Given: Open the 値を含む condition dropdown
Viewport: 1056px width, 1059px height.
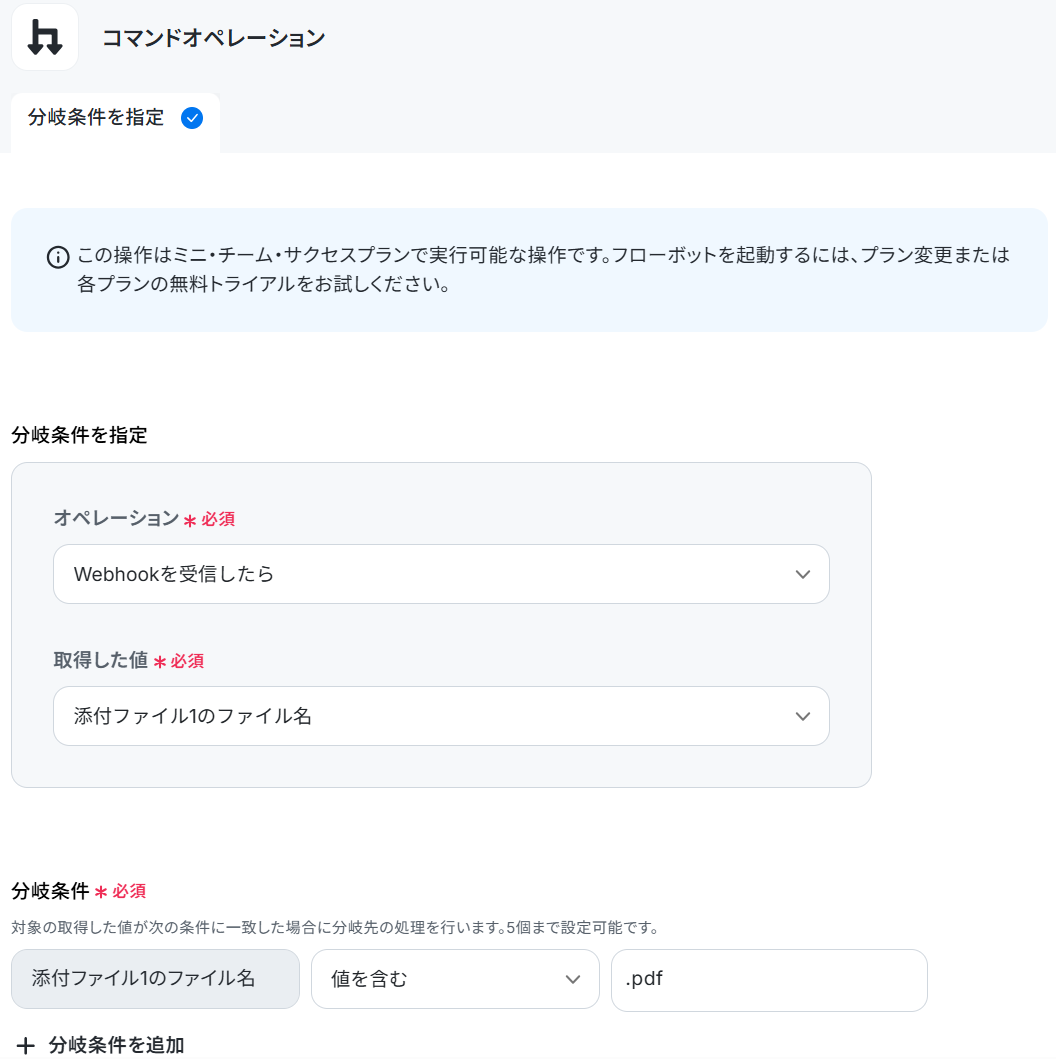Looking at the screenshot, I should (455, 979).
